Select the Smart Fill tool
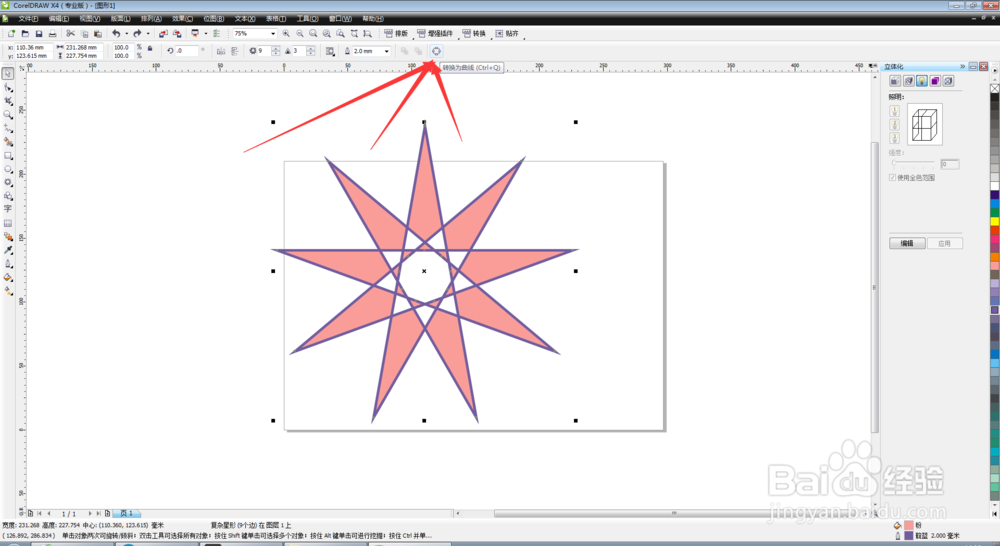The height and width of the screenshot is (546, 1000). [8, 142]
